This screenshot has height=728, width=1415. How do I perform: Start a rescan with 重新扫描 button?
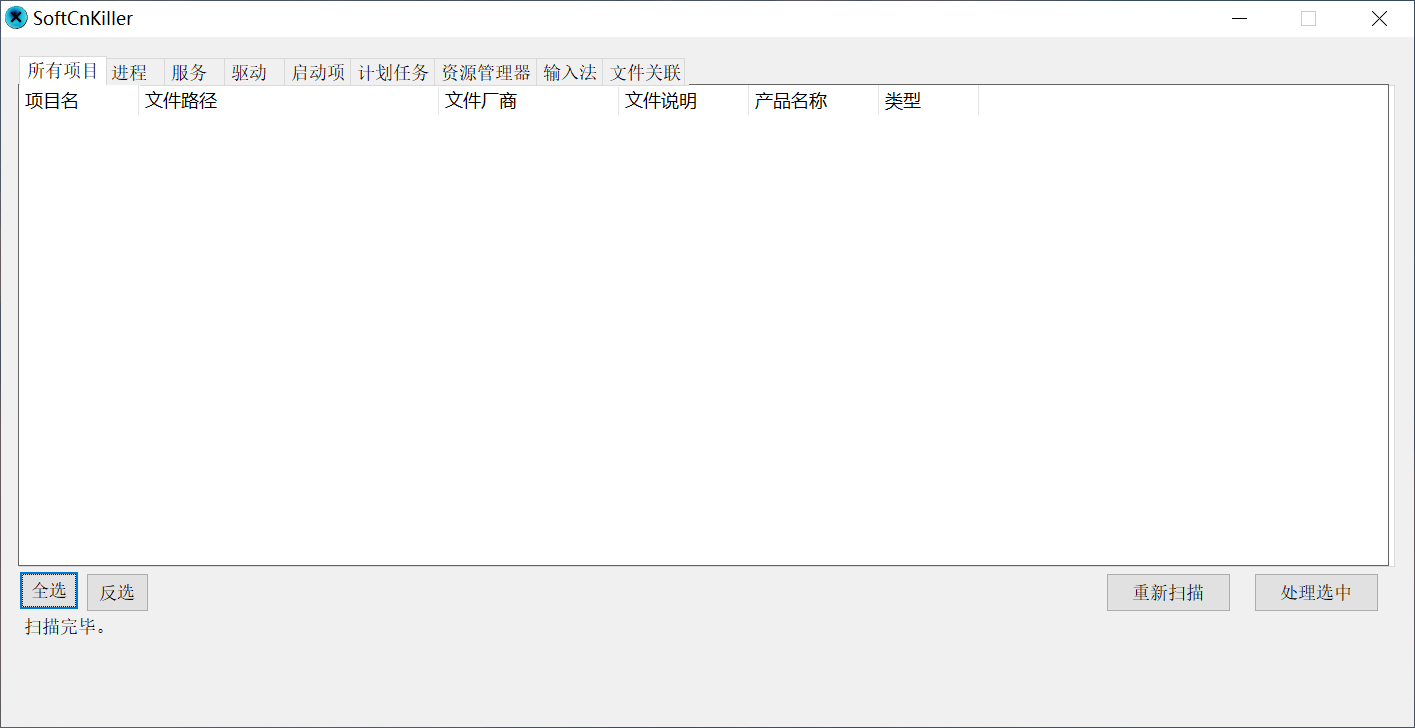click(1168, 592)
